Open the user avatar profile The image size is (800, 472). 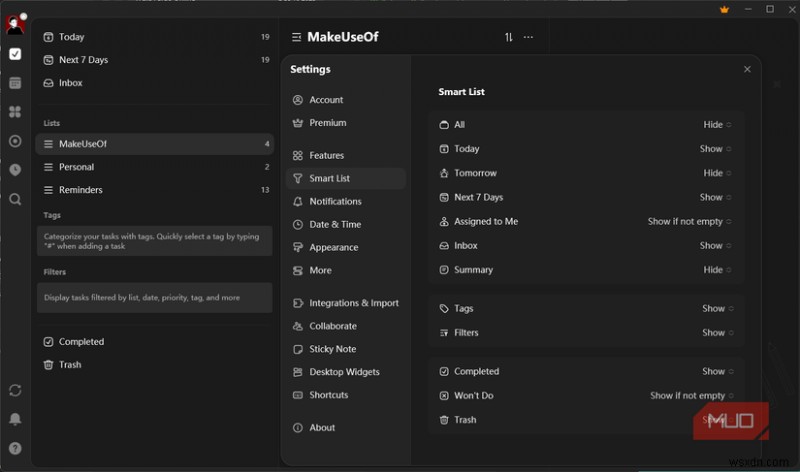pyautogui.click(x=15, y=24)
